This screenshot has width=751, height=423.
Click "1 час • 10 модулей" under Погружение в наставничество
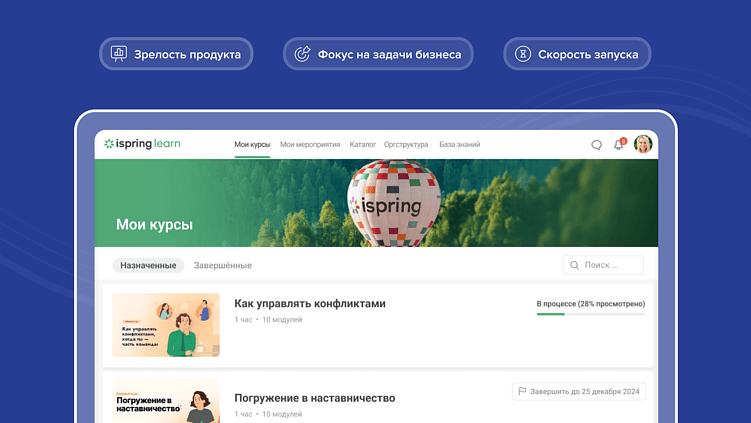(268, 414)
